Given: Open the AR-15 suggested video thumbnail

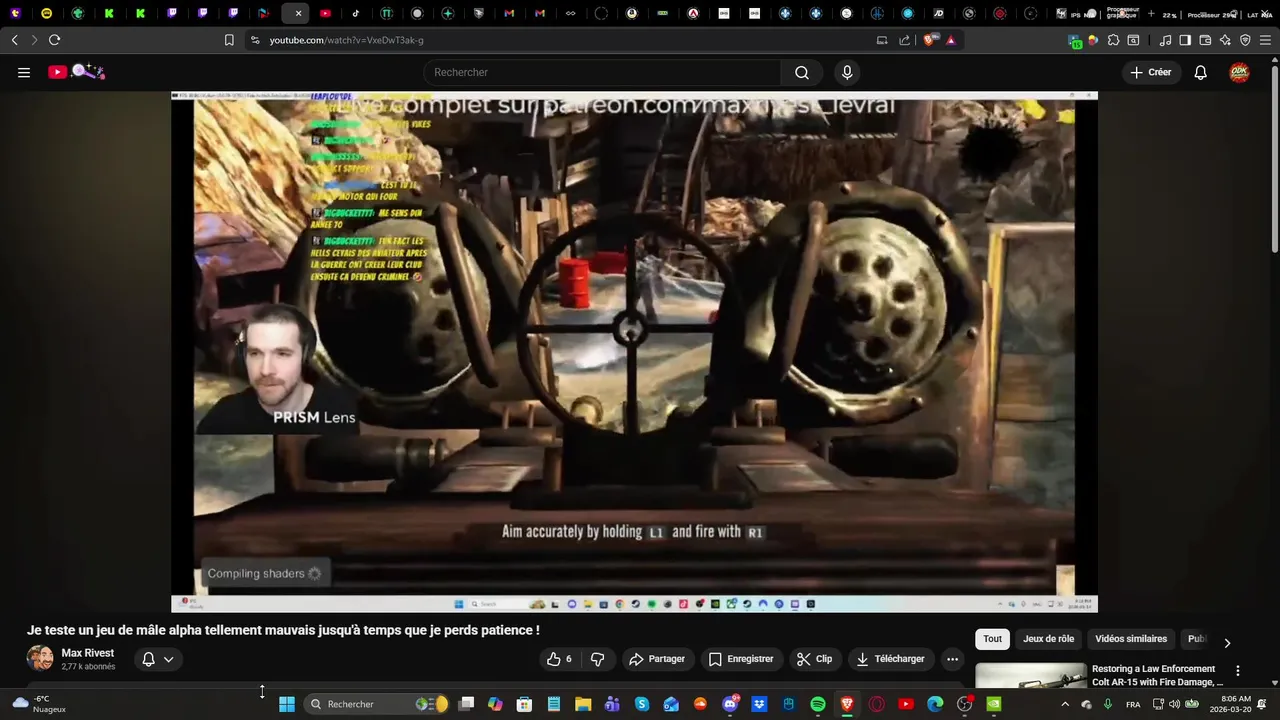Looking at the screenshot, I should [1031, 675].
